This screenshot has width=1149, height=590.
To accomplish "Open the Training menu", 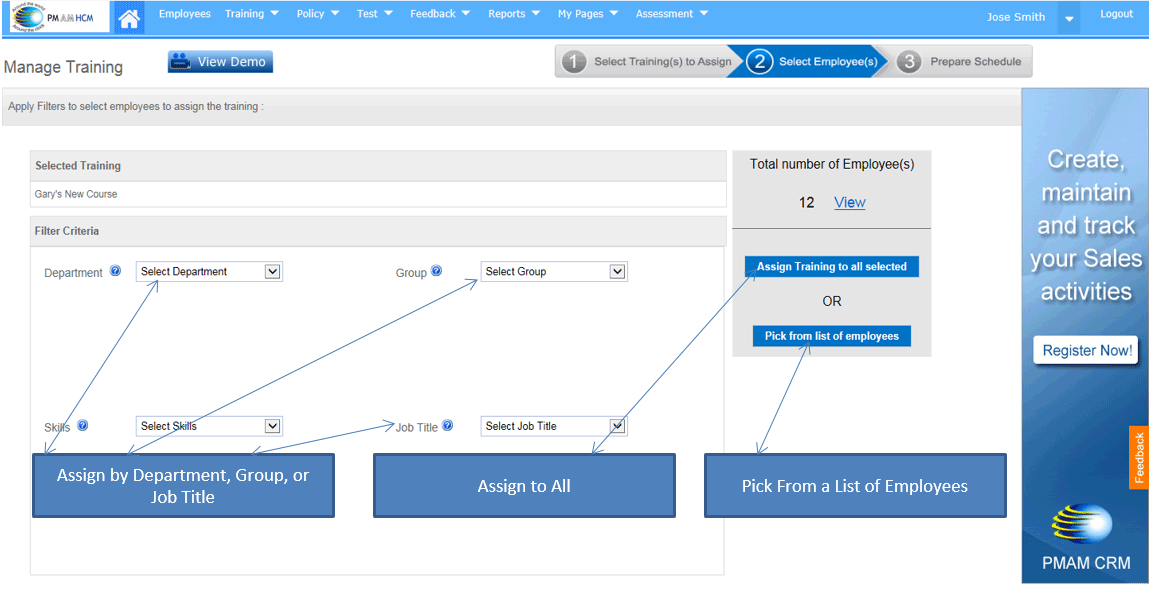I will click(251, 14).
